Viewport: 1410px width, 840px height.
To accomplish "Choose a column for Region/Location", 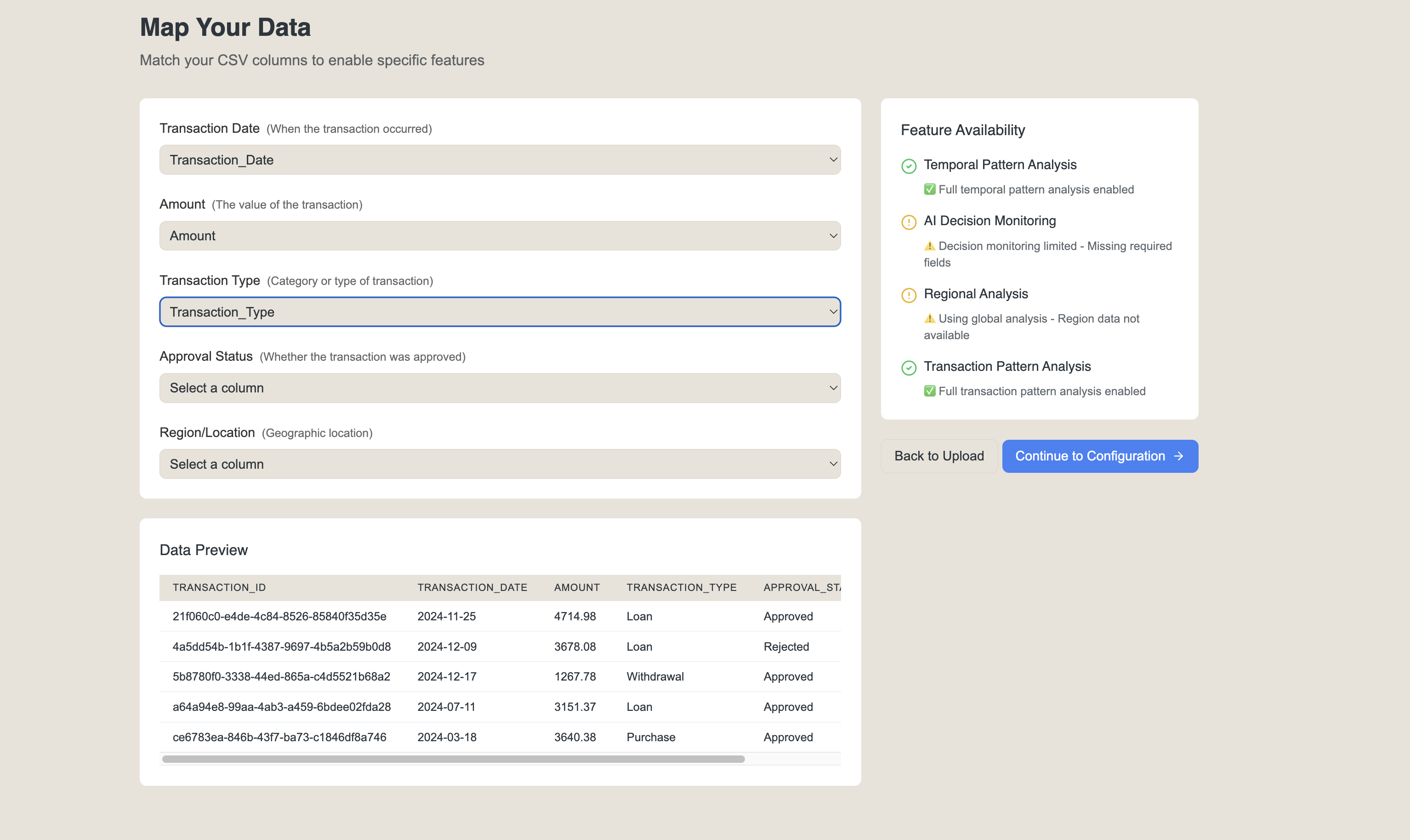I will [500, 464].
